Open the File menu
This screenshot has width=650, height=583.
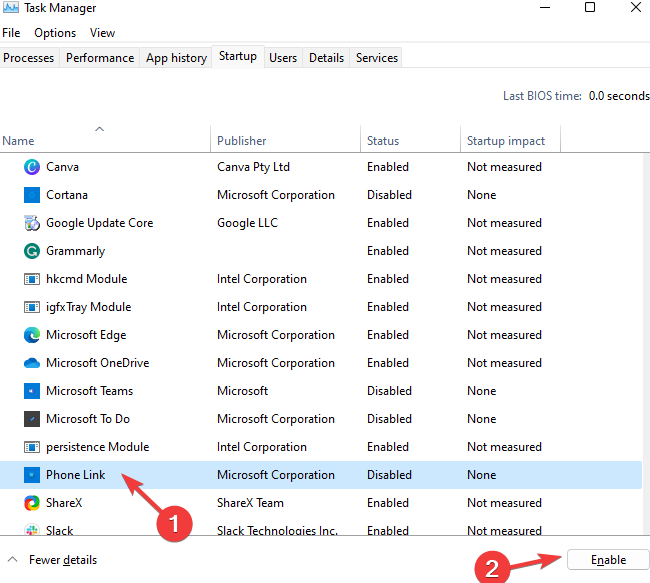pyautogui.click(x=11, y=33)
